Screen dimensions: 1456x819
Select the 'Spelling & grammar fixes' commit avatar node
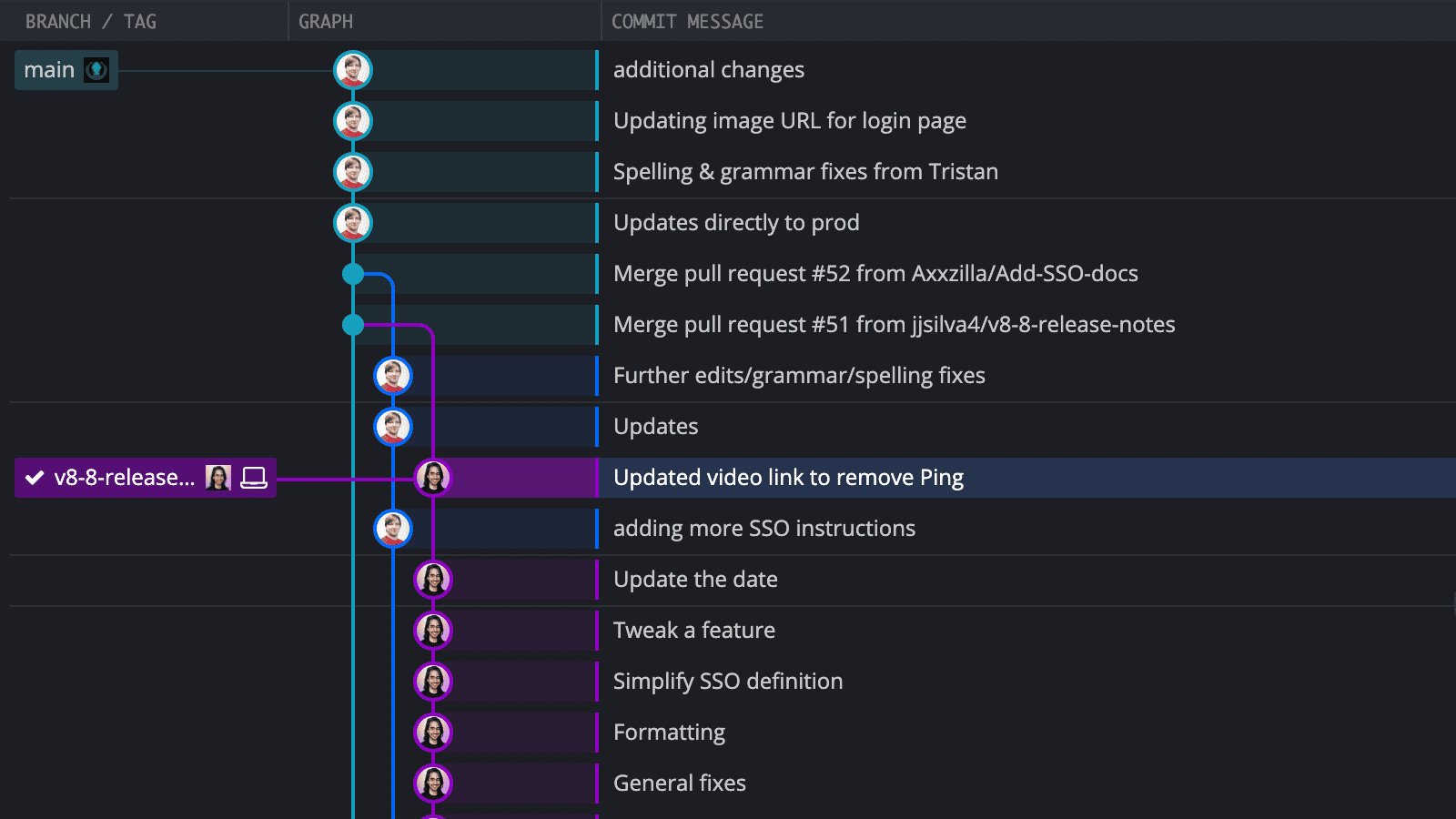[x=353, y=172]
